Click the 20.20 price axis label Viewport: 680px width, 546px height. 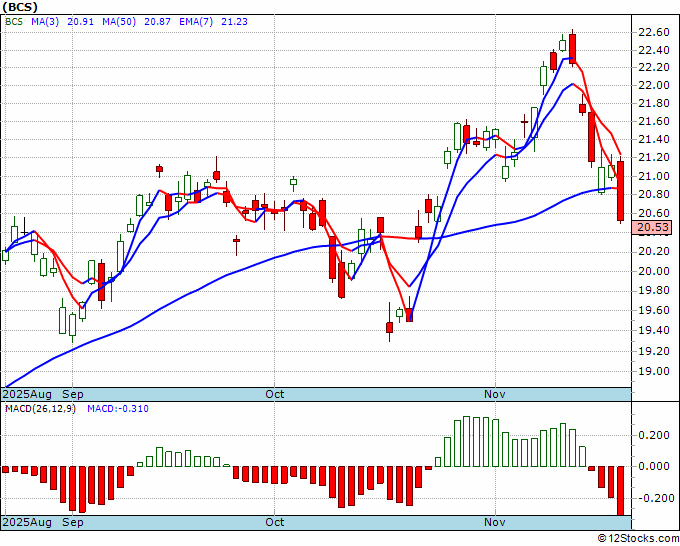(654, 252)
